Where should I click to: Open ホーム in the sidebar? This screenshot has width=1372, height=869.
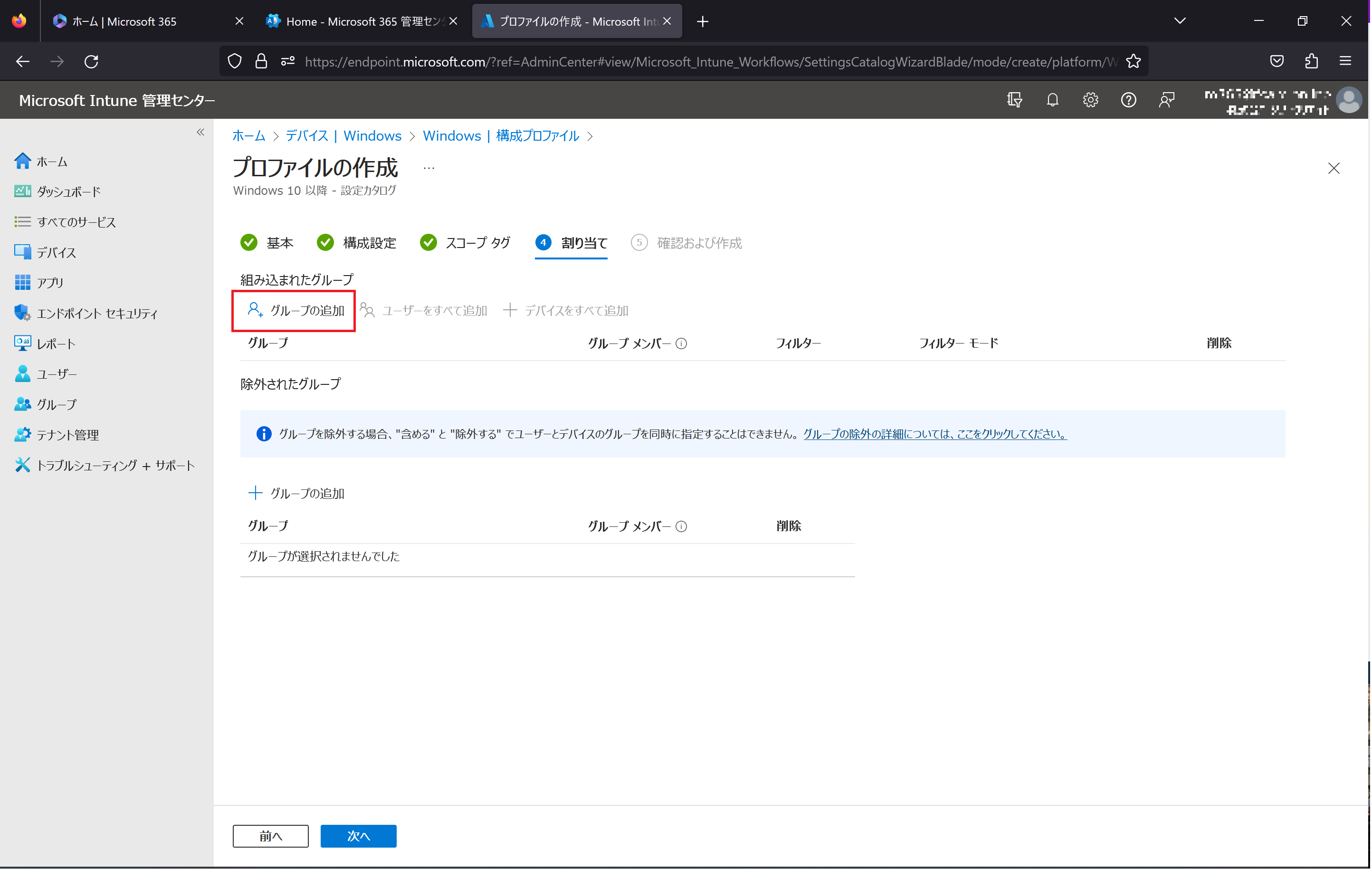pyautogui.click(x=41, y=162)
